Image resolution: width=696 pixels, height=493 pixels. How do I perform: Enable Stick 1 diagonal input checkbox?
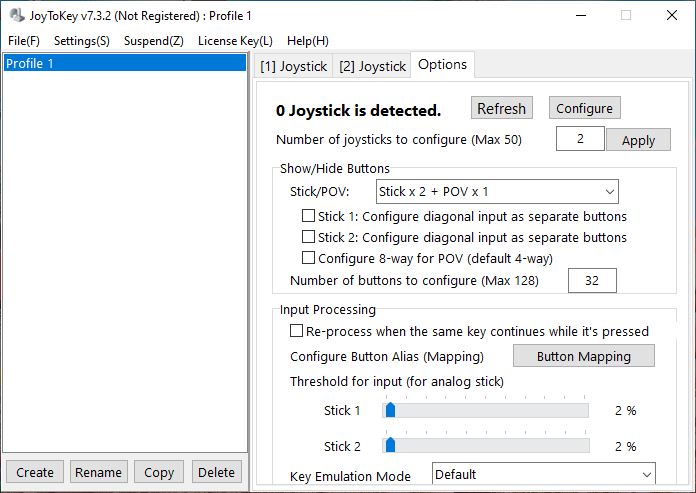tap(309, 216)
